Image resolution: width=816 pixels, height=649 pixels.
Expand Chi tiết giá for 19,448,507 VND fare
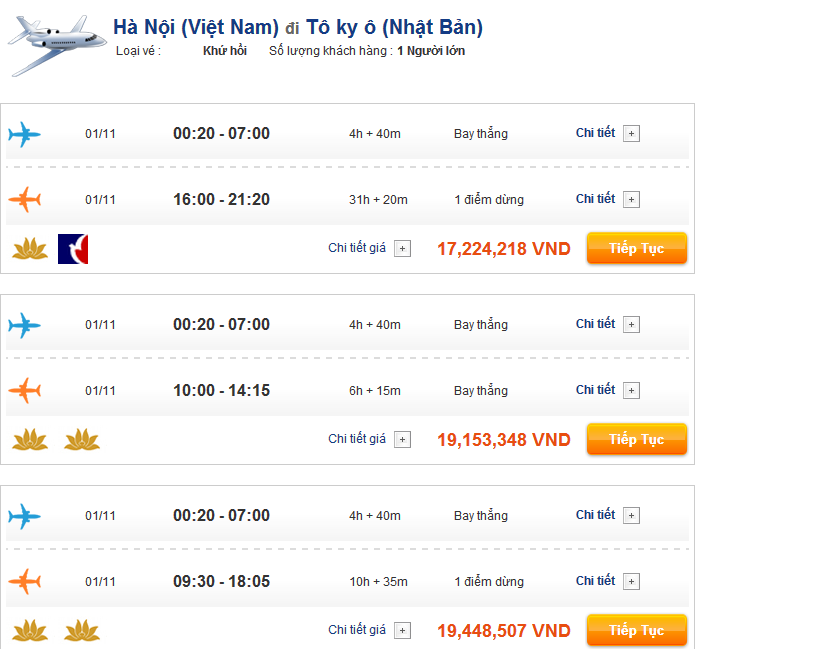coord(402,631)
